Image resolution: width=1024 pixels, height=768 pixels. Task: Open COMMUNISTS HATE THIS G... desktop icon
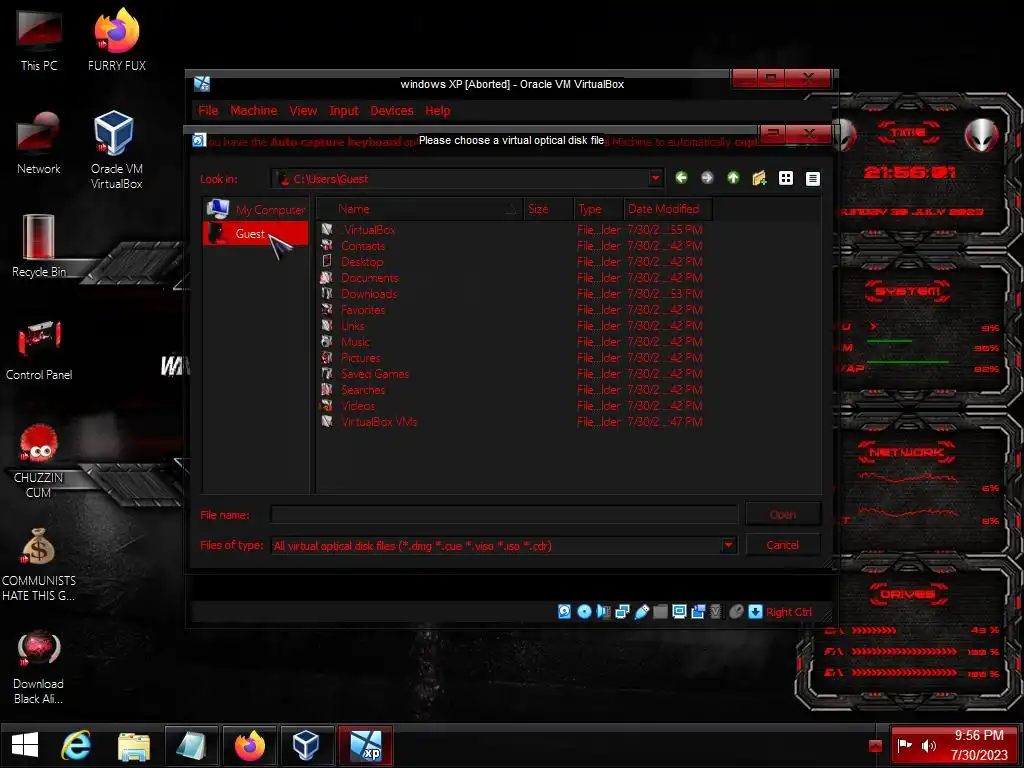click(39, 564)
